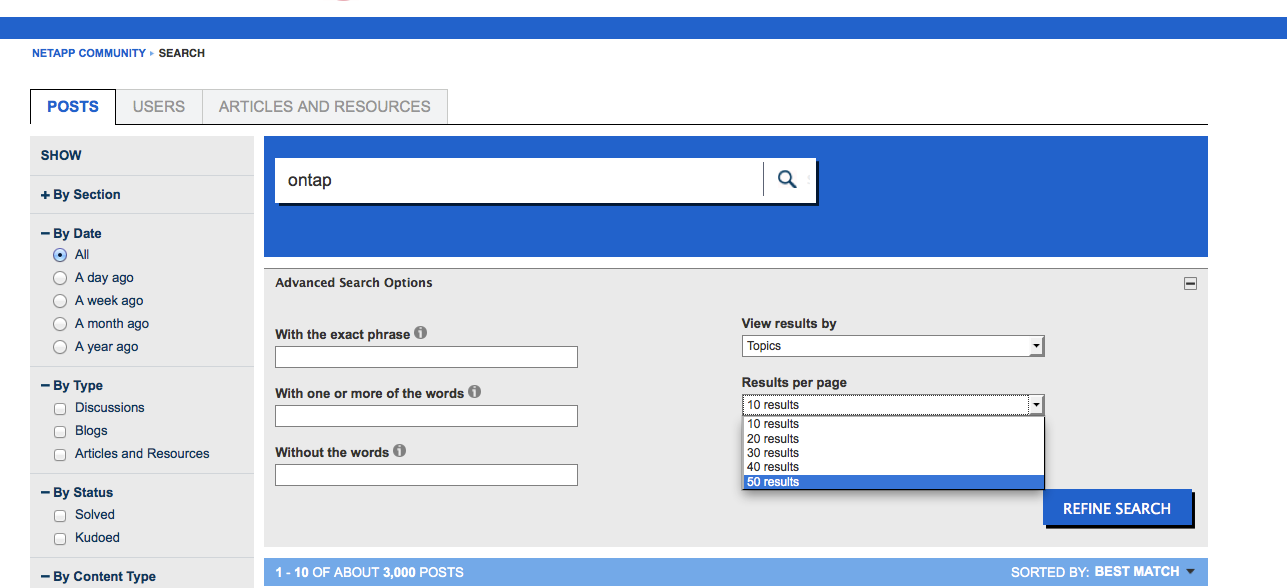Select the A week ago radio option
The image size is (1287, 588).
[x=60, y=301]
